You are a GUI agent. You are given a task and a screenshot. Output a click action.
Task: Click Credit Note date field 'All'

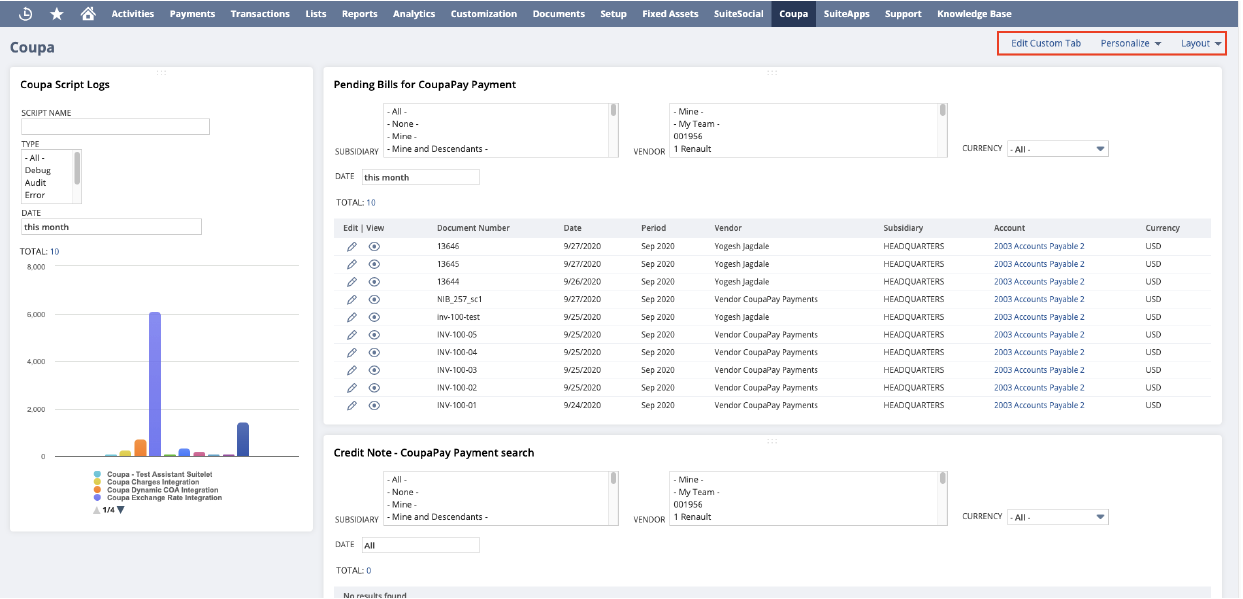point(420,545)
